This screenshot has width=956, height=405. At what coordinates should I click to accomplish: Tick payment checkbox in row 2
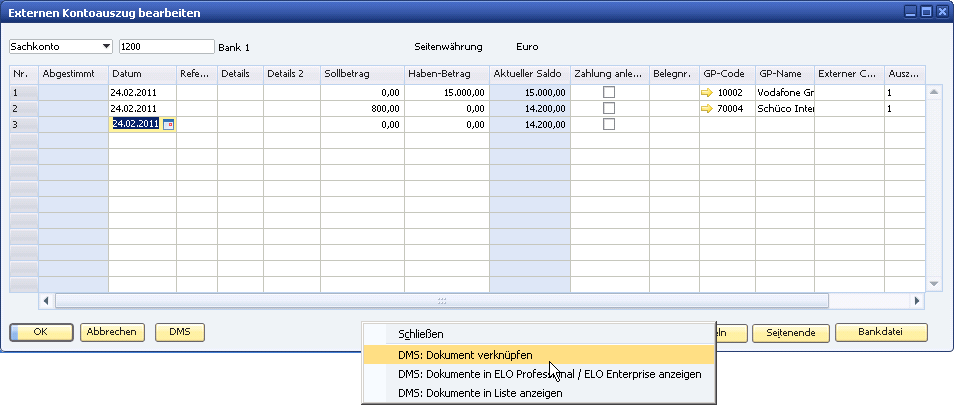[608, 108]
